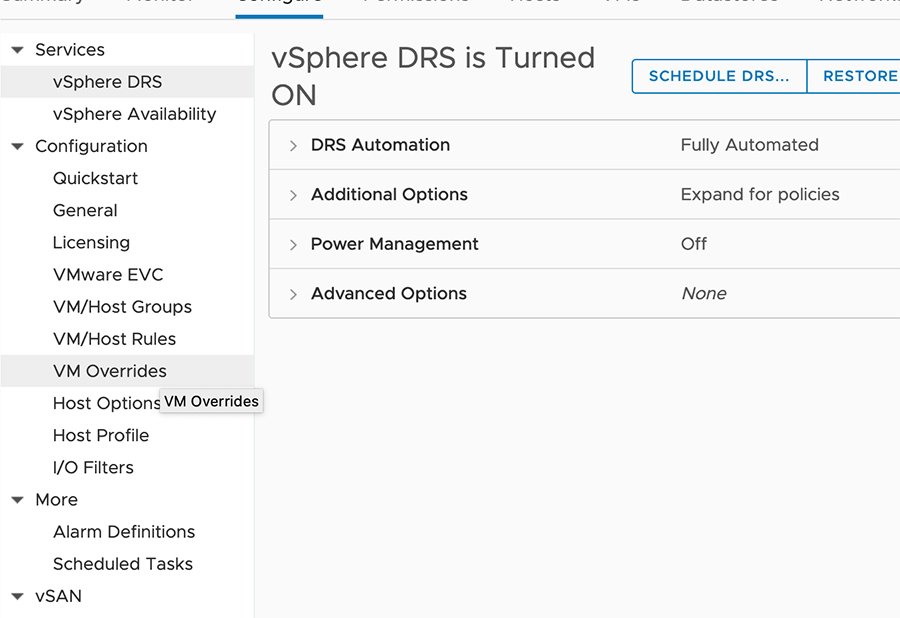The width and height of the screenshot is (900, 618).
Task: Select VM Overrides in the sidebar
Action: click(110, 371)
